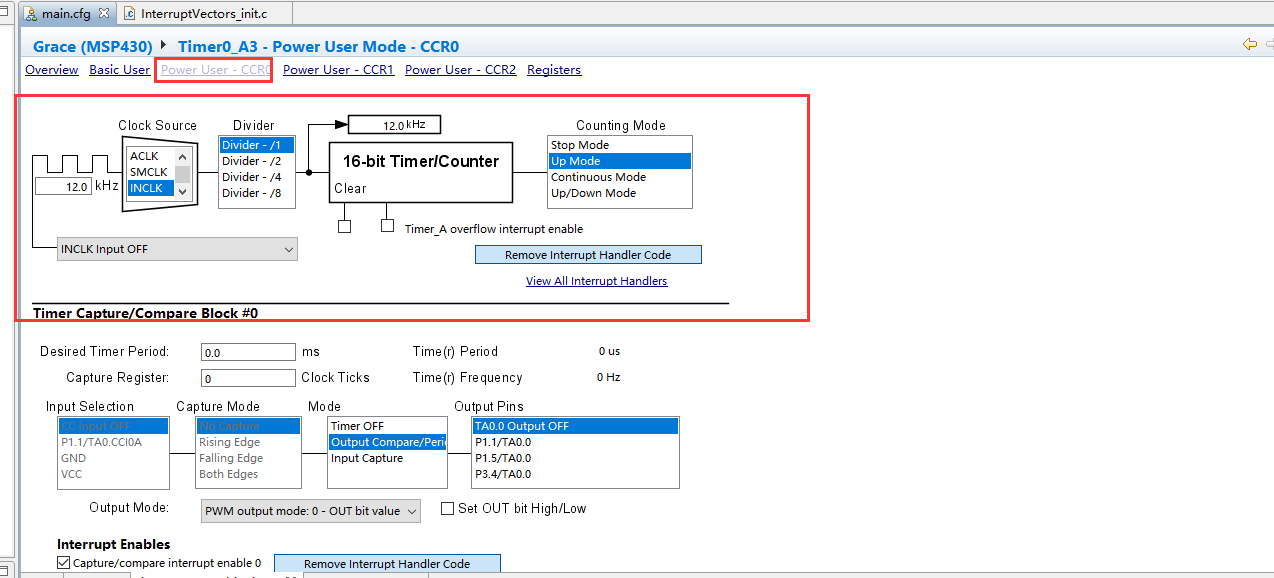1274x578 pixels.
Task: Click the 12.0 kHz timer frequency field
Action: pos(394,125)
